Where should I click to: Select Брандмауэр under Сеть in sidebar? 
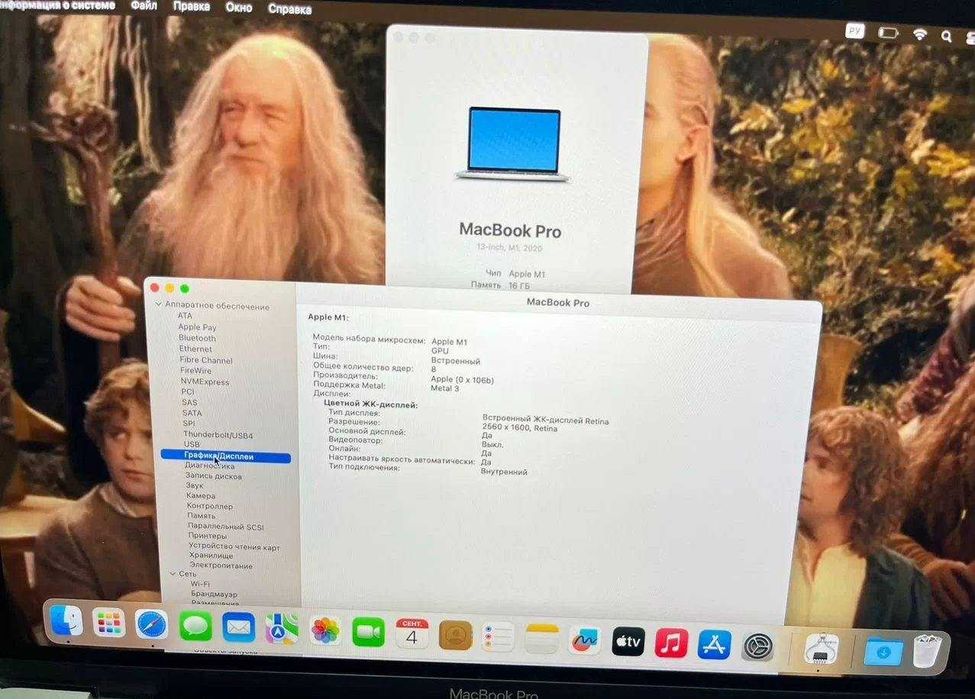(x=214, y=594)
